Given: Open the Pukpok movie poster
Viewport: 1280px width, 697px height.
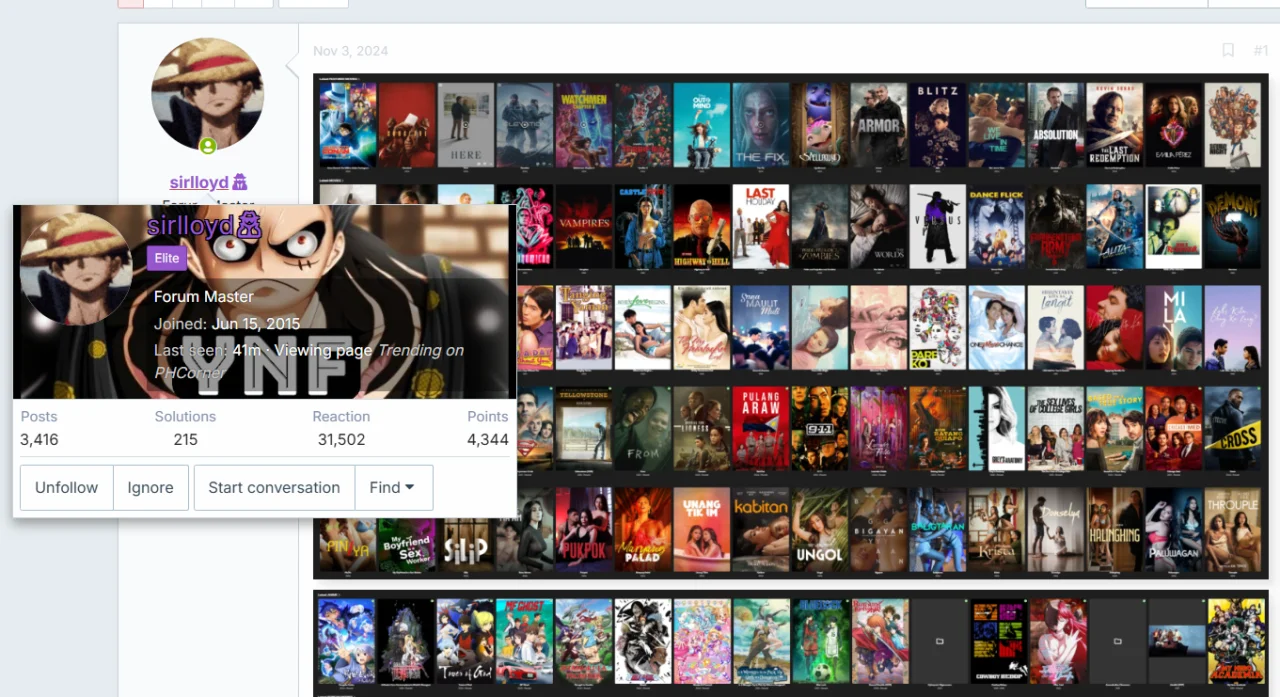Looking at the screenshot, I should [x=584, y=530].
